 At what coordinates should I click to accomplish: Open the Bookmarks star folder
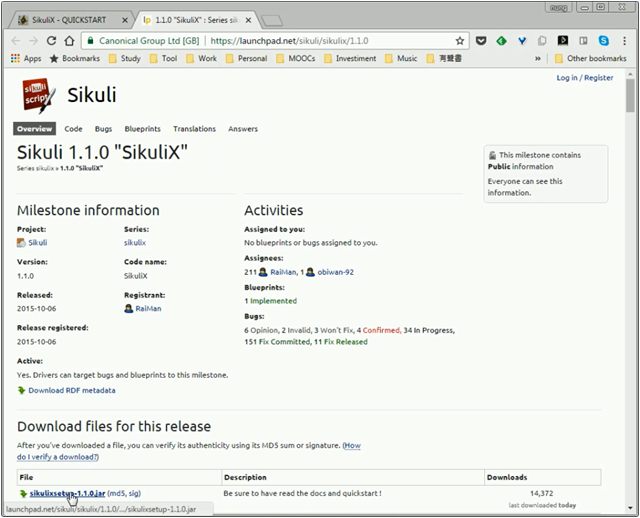coord(75,58)
